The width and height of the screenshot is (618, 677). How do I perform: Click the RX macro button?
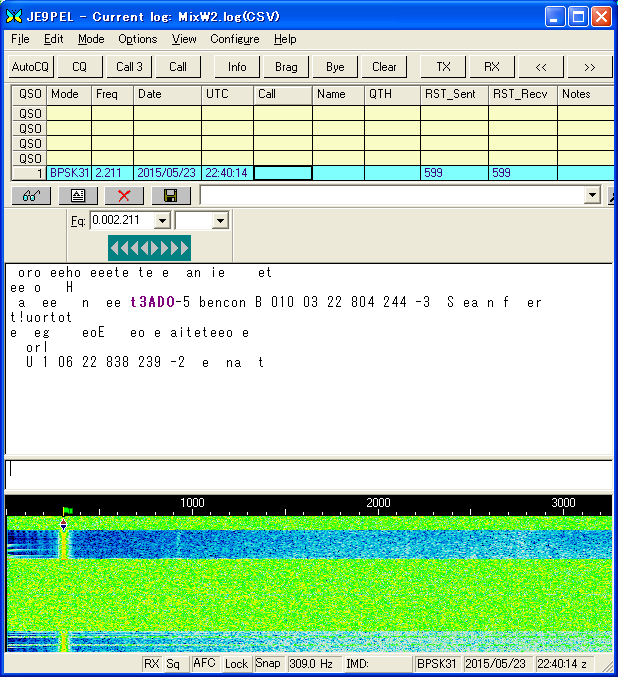point(492,67)
